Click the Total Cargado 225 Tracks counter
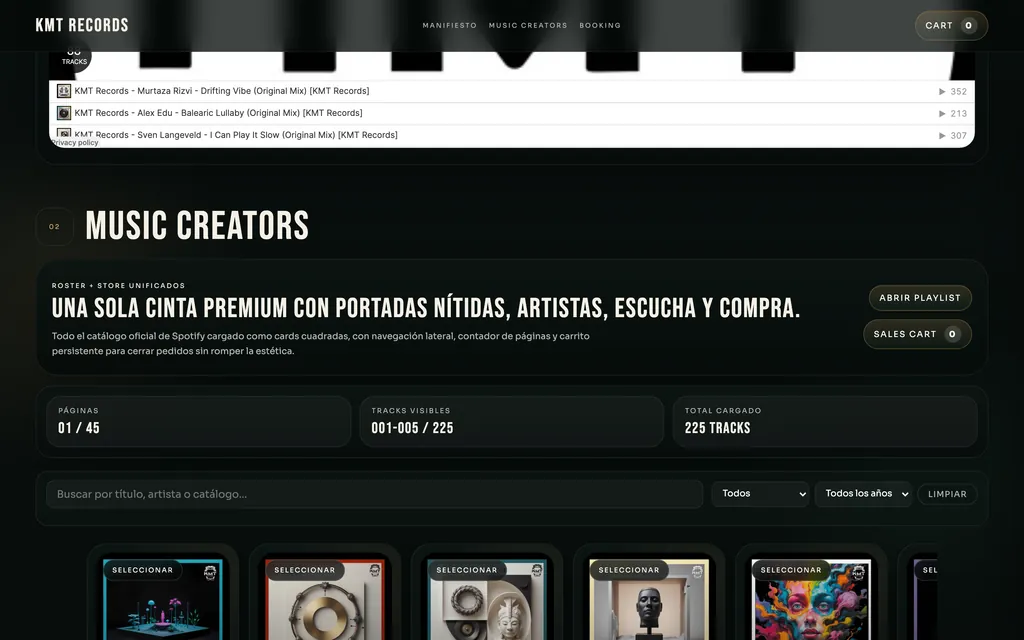1024x640 pixels. coord(825,421)
